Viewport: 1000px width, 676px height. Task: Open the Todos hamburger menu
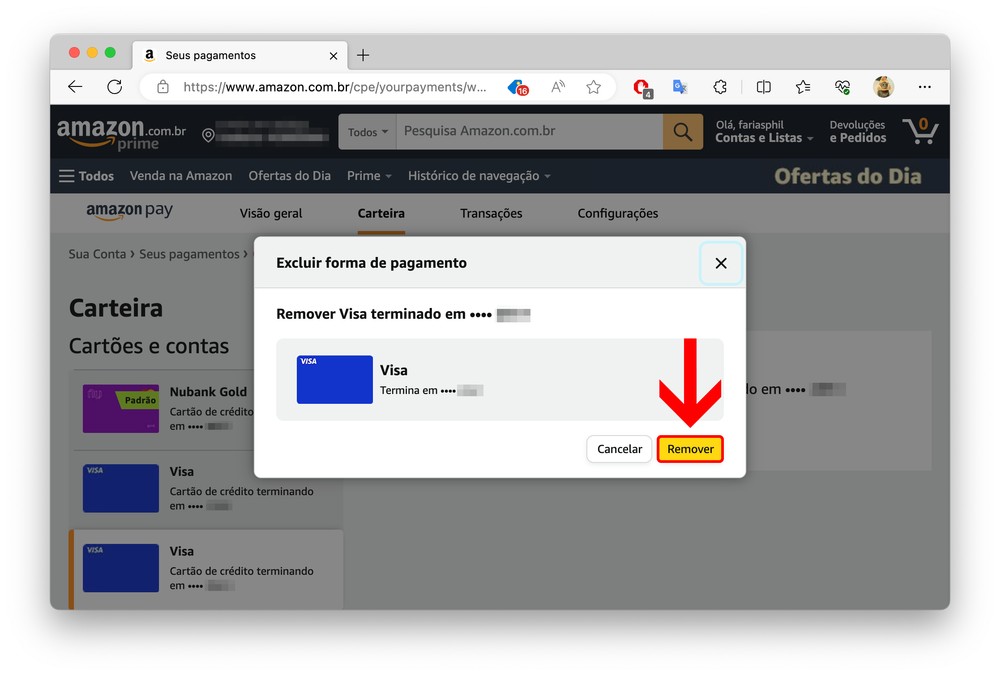86,176
